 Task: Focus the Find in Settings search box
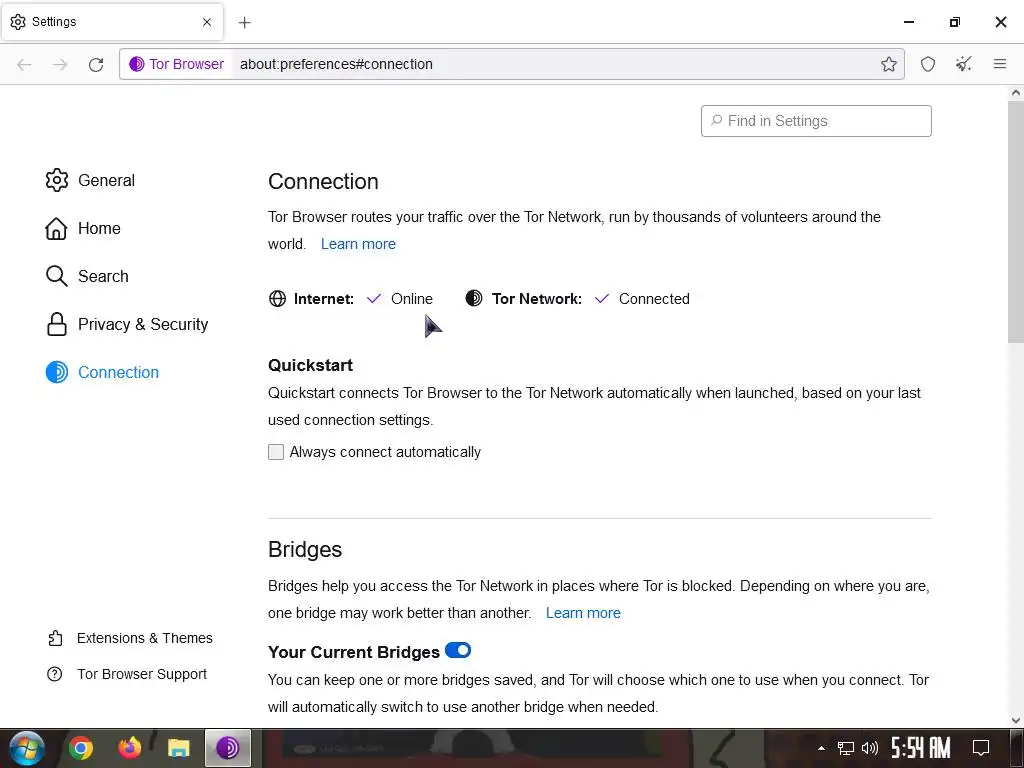coord(816,121)
